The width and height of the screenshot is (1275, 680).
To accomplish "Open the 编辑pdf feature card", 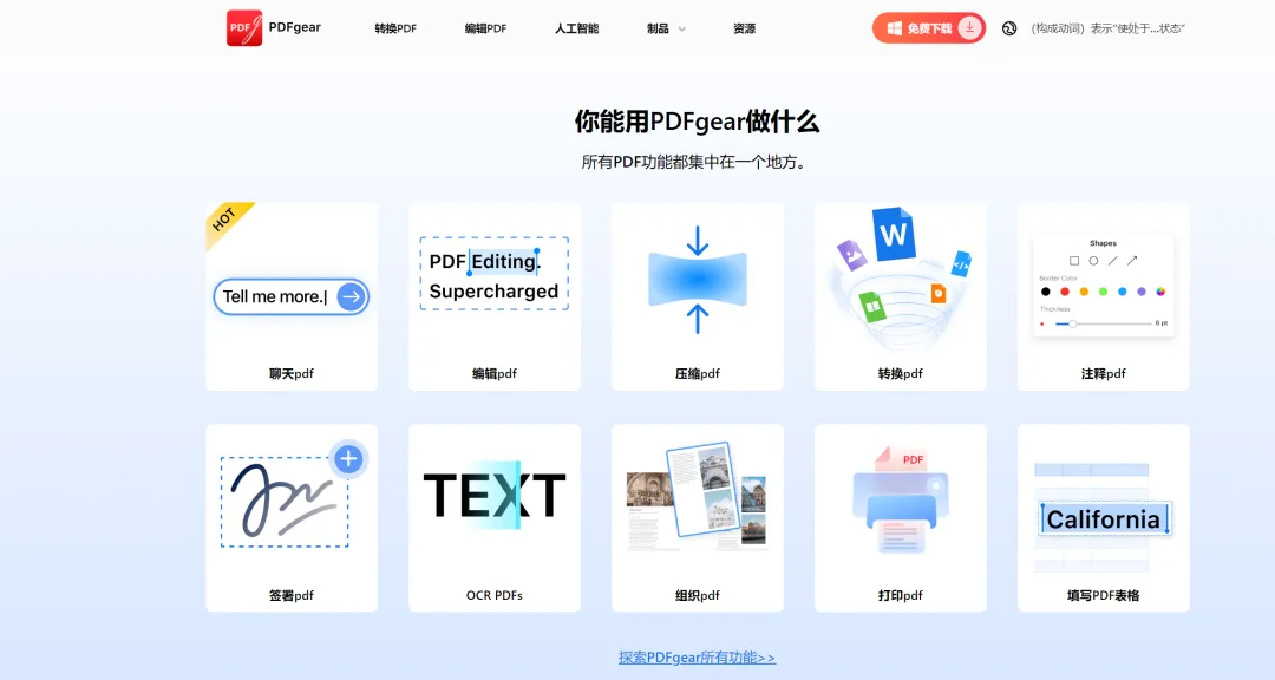I will (x=494, y=297).
